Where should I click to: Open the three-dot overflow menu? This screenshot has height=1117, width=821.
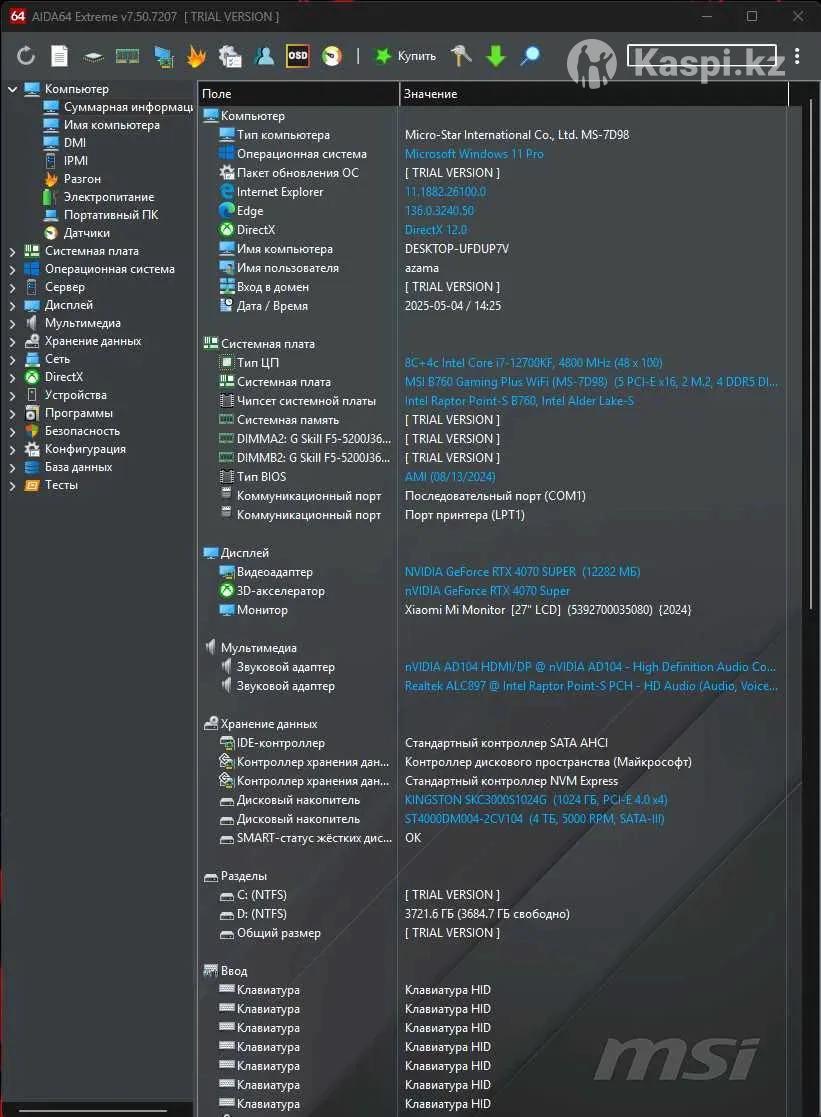(x=797, y=56)
